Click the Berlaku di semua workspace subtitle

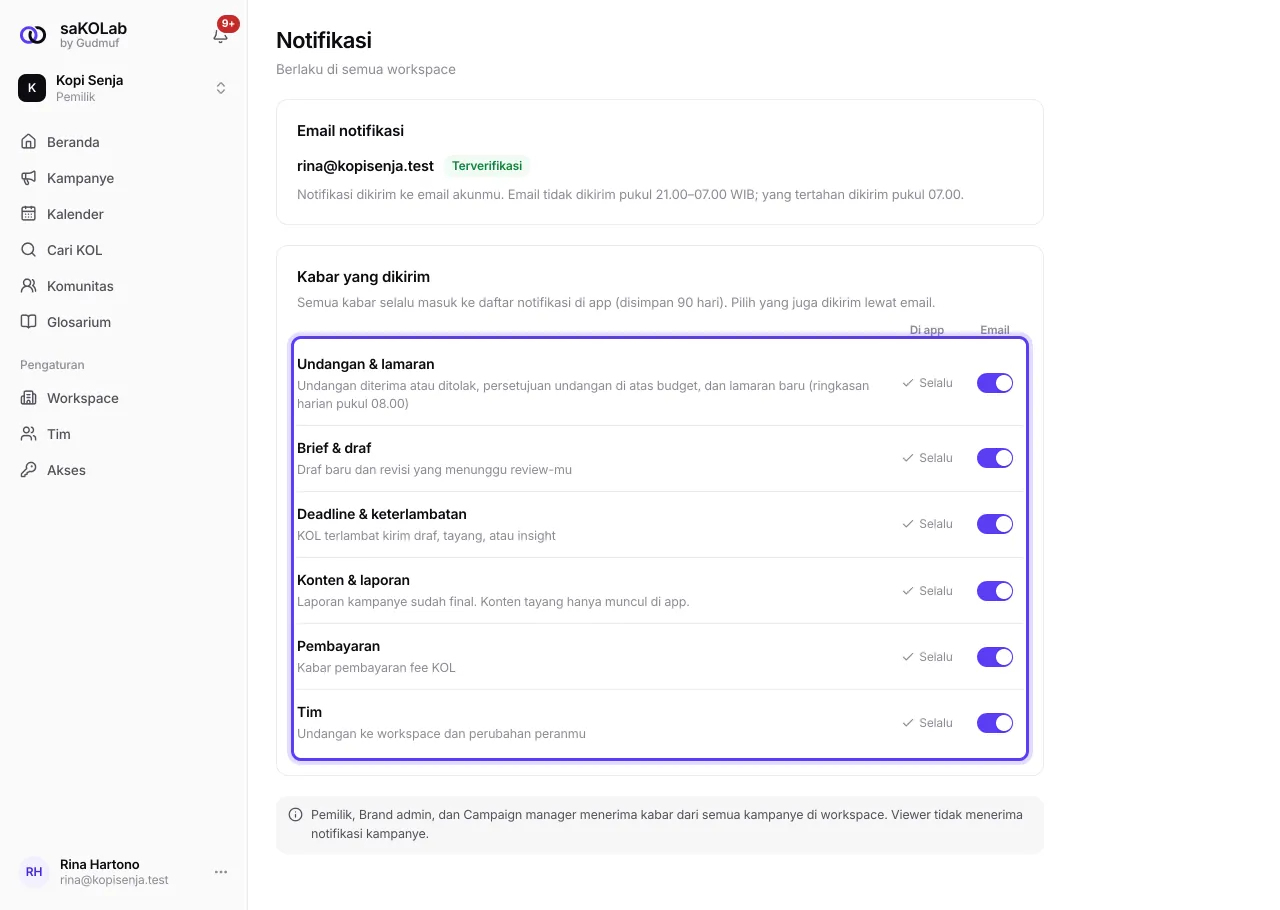[366, 70]
